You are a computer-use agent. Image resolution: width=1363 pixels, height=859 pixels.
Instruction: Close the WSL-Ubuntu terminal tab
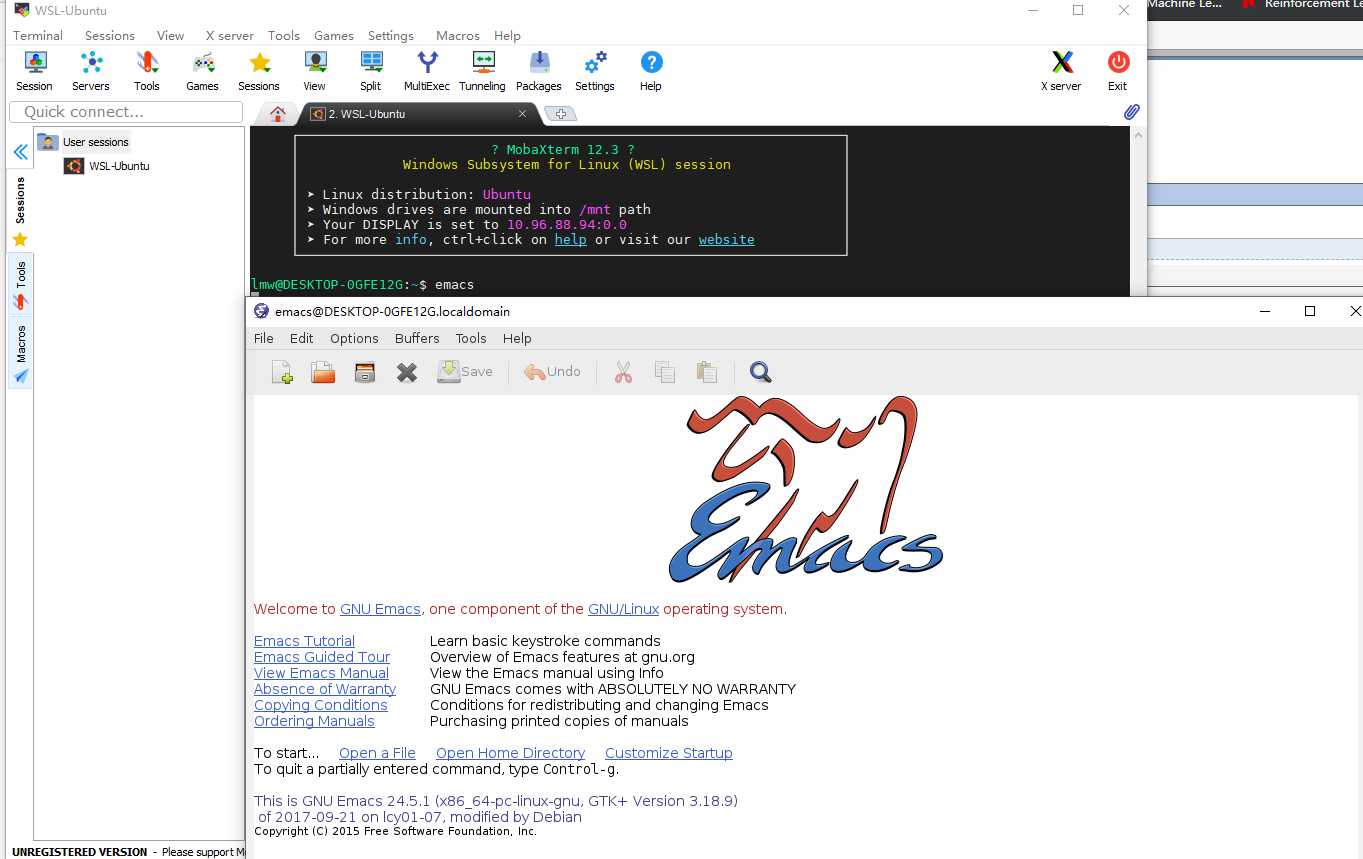tap(522, 114)
